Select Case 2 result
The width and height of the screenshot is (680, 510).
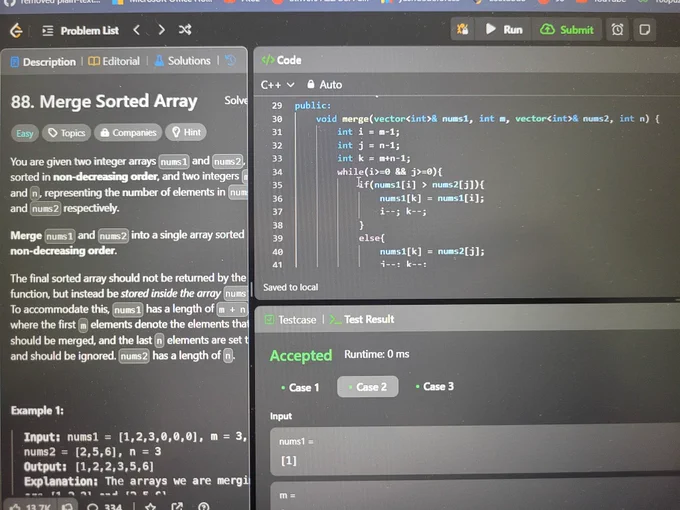point(368,387)
